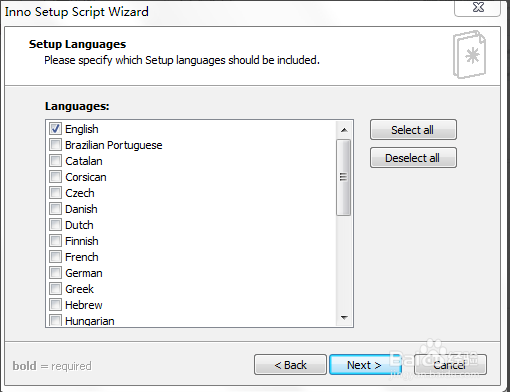Go back with the Back button
This screenshot has width=510, height=392.
click(x=290, y=365)
